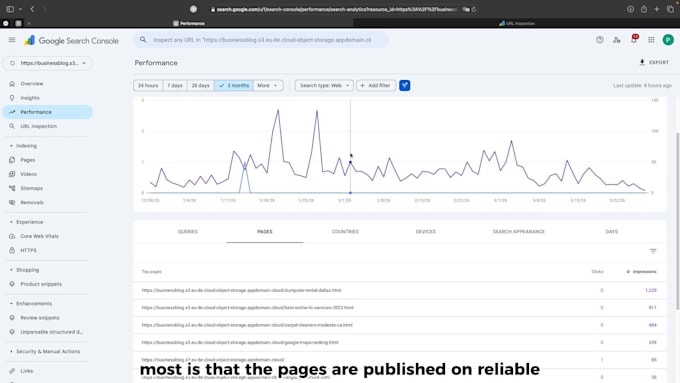
Task: Toggle the browser sidebar icon
Action: pos(10,9)
